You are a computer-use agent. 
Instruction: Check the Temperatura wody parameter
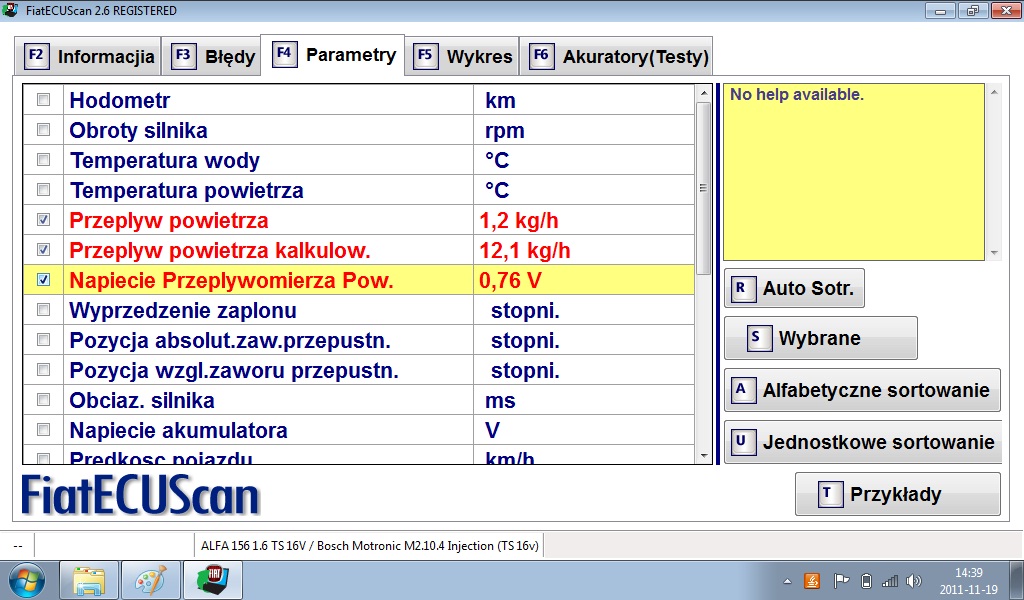click(x=44, y=160)
